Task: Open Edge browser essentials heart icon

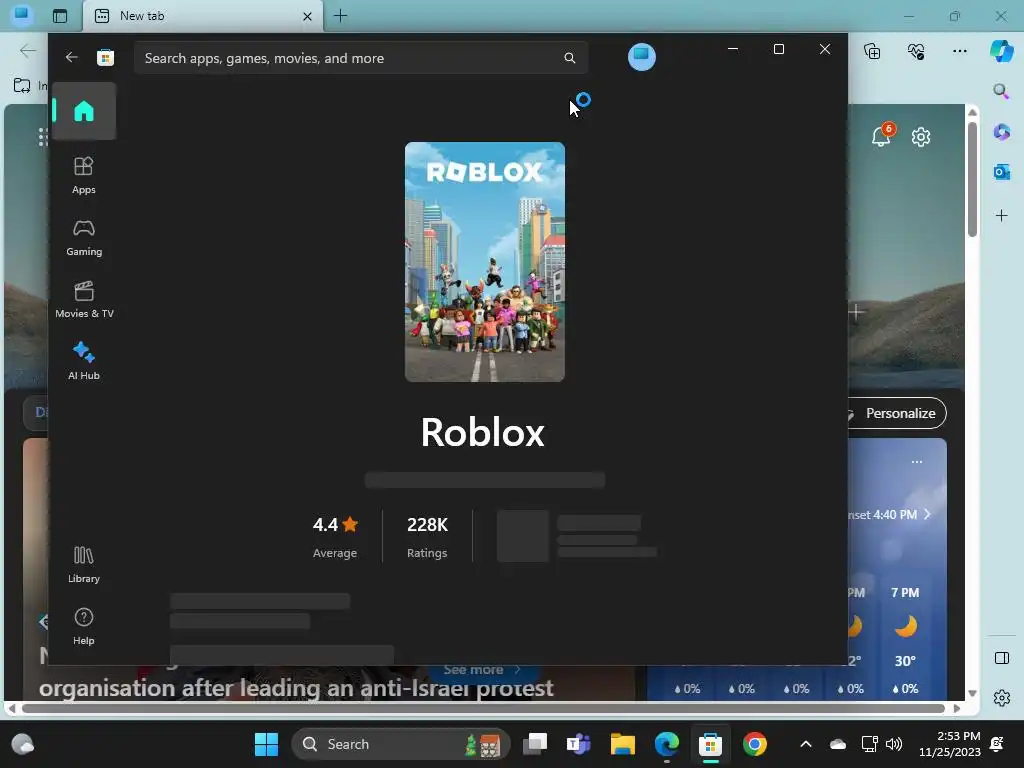Action: pos(916,51)
